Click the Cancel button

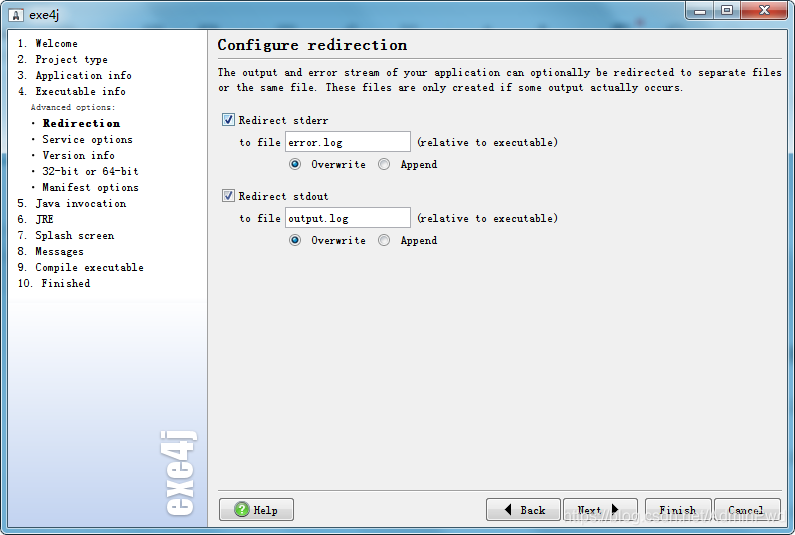click(747, 510)
